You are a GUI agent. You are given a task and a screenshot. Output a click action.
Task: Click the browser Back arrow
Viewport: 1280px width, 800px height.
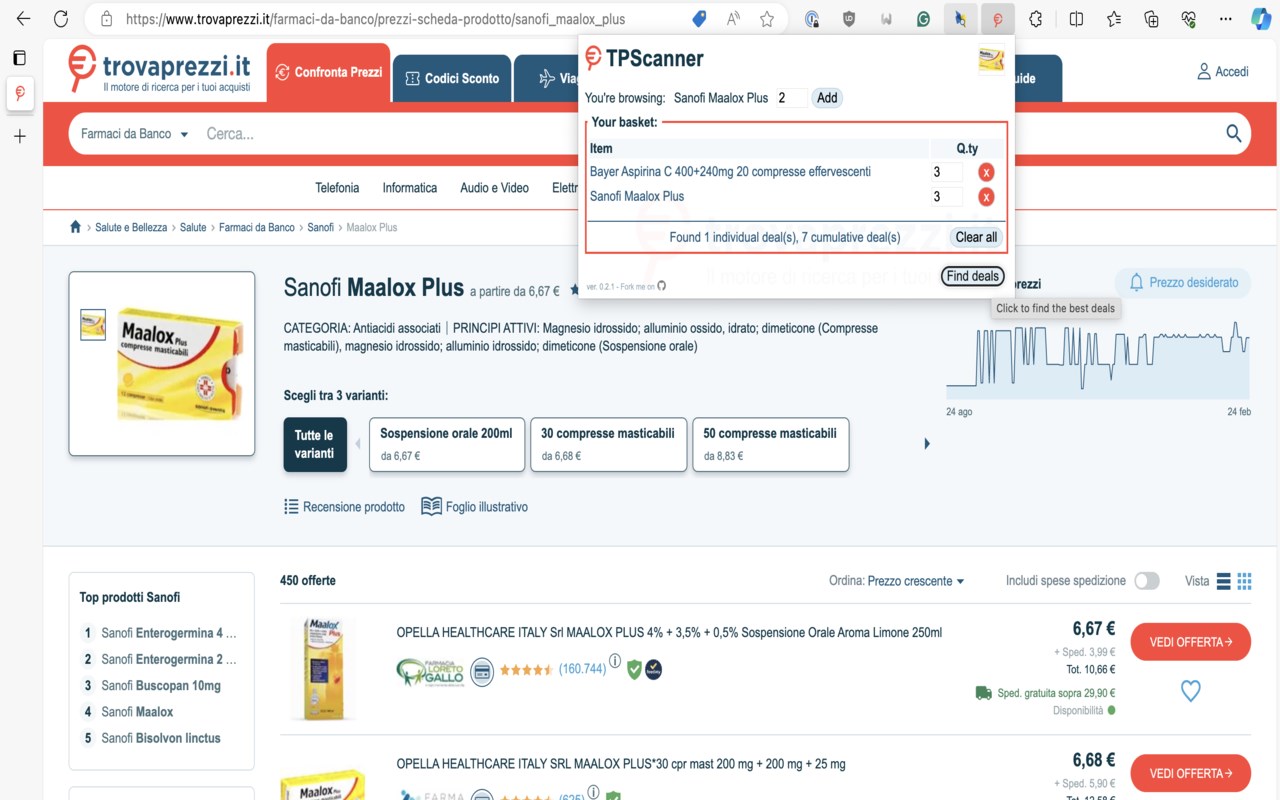(23, 19)
